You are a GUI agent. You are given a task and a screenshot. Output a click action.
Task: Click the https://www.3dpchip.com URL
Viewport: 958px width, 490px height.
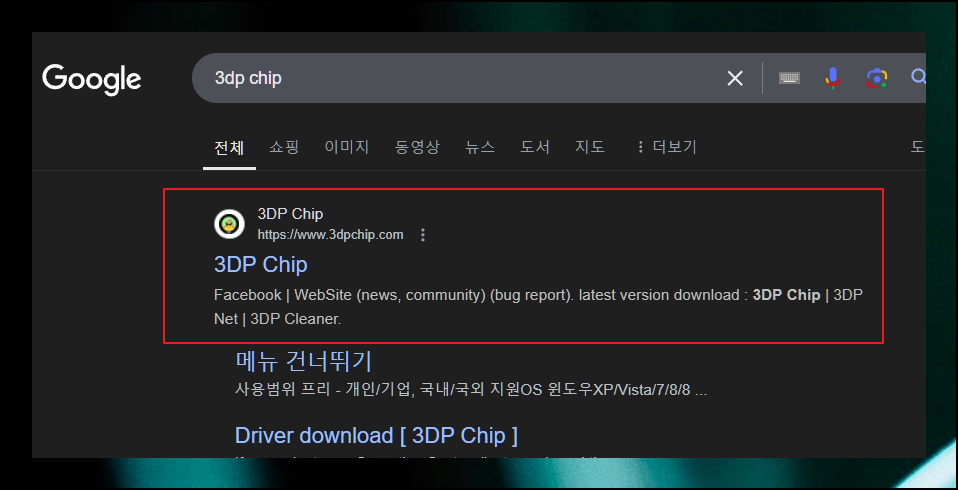(x=331, y=235)
